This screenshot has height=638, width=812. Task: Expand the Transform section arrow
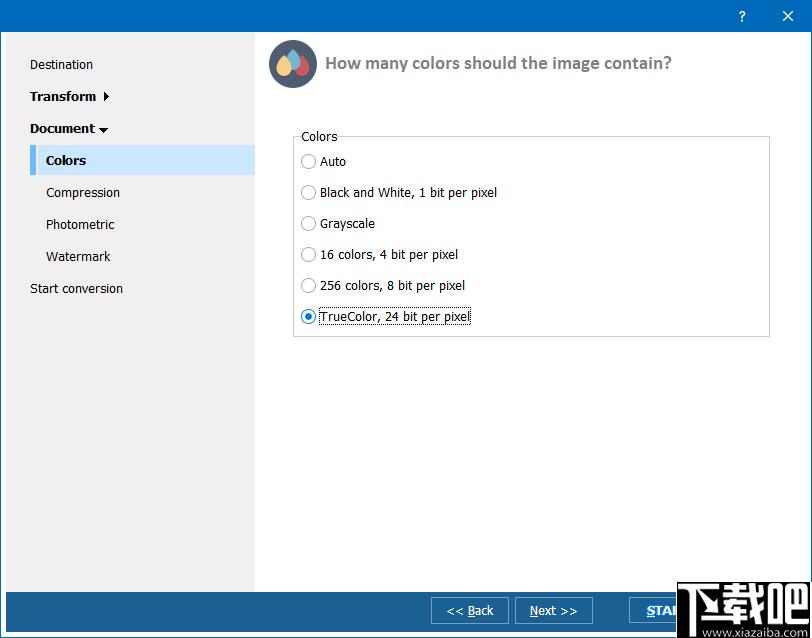(x=106, y=96)
